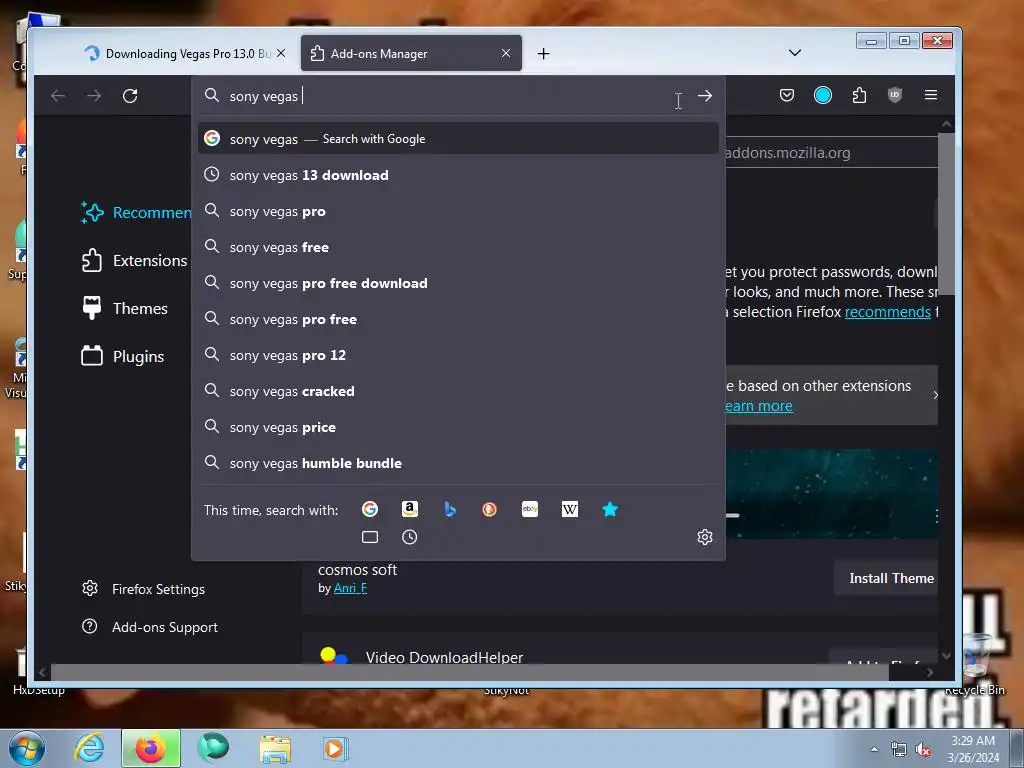Click the cosmos soft theme preview image
Screen dimensions: 1024x768
832,494
